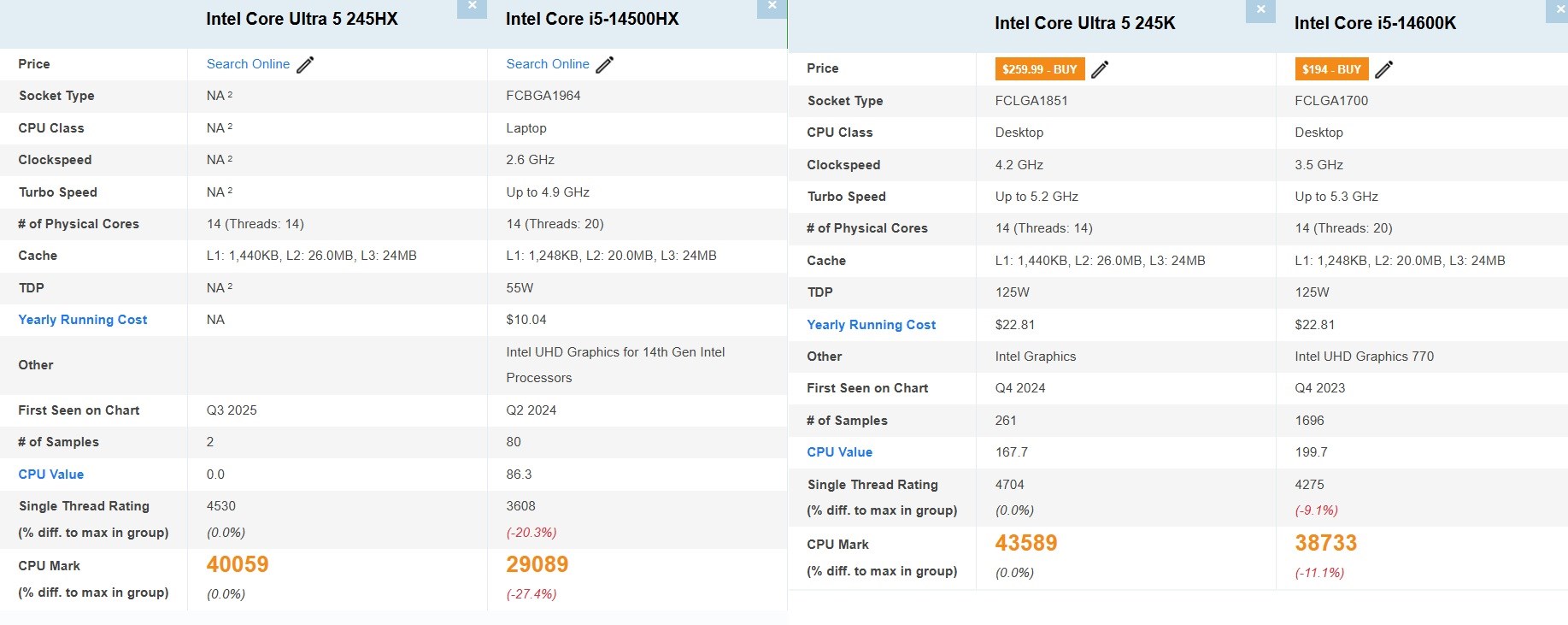Click the $259.99 - BUY button

coord(1040,69)
